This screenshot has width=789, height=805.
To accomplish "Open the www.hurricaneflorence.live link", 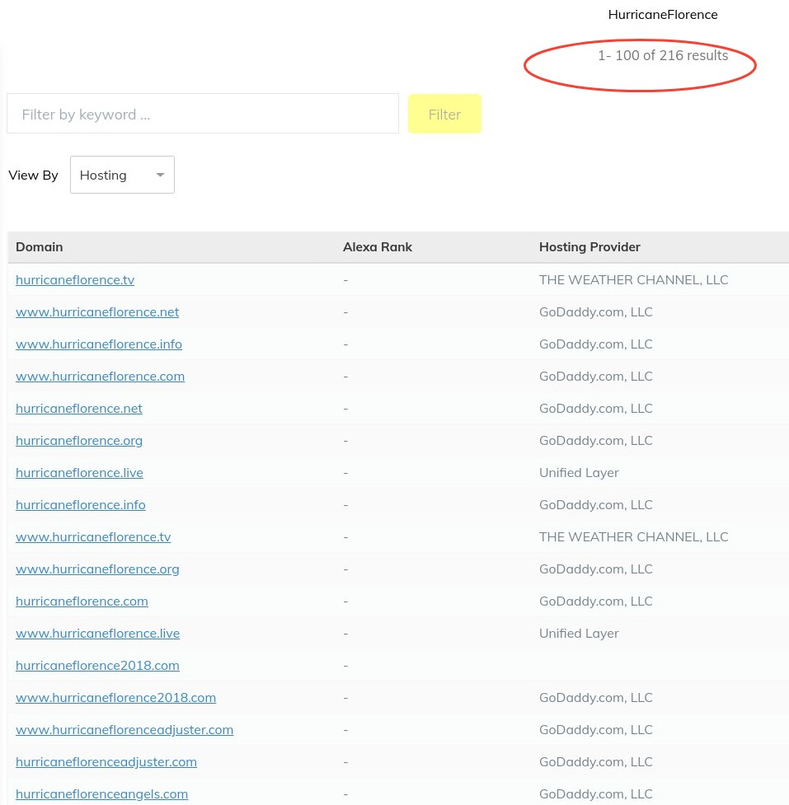I will [98, 634].
